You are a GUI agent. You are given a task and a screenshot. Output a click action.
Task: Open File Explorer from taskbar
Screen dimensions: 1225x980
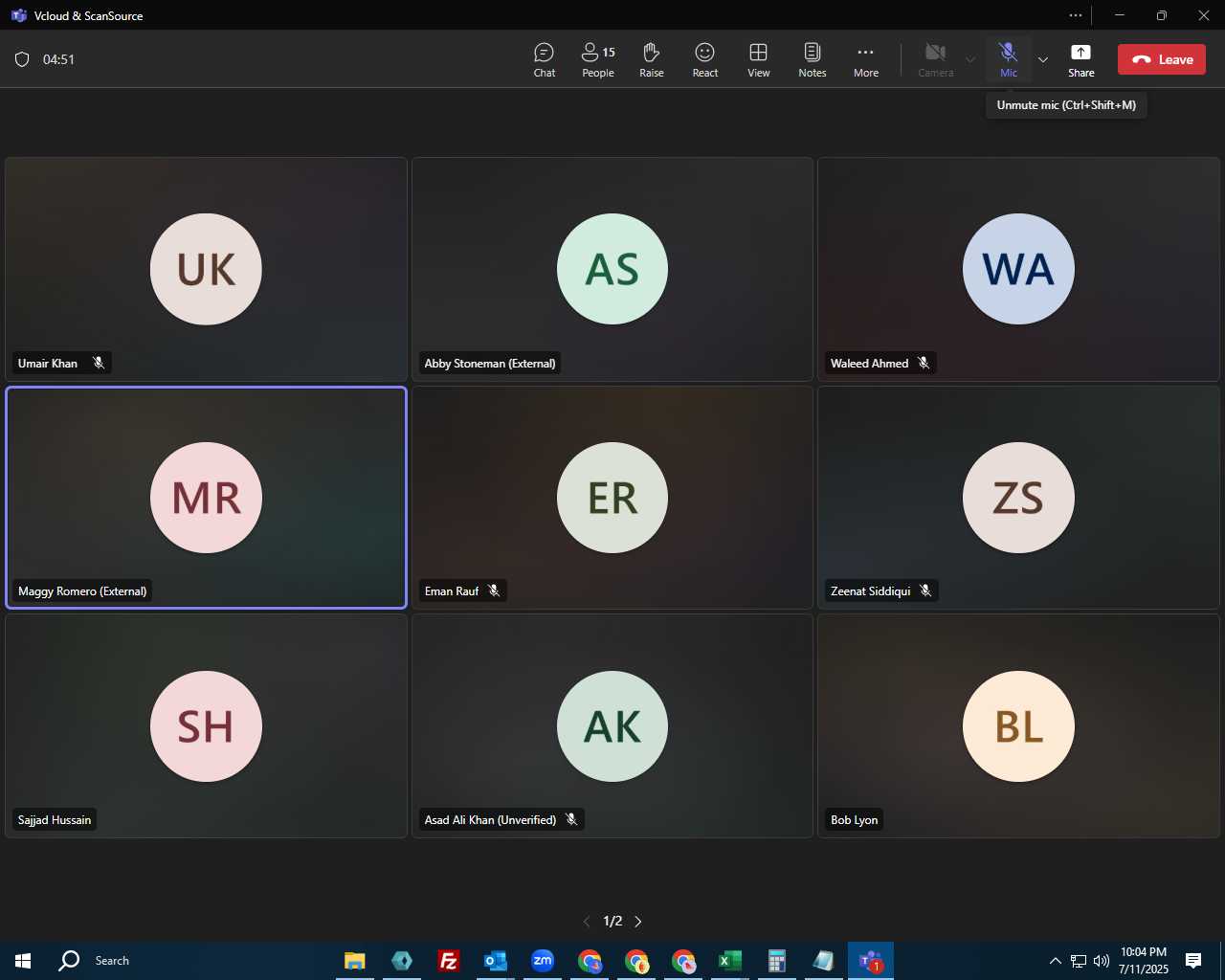click(355, 961)
